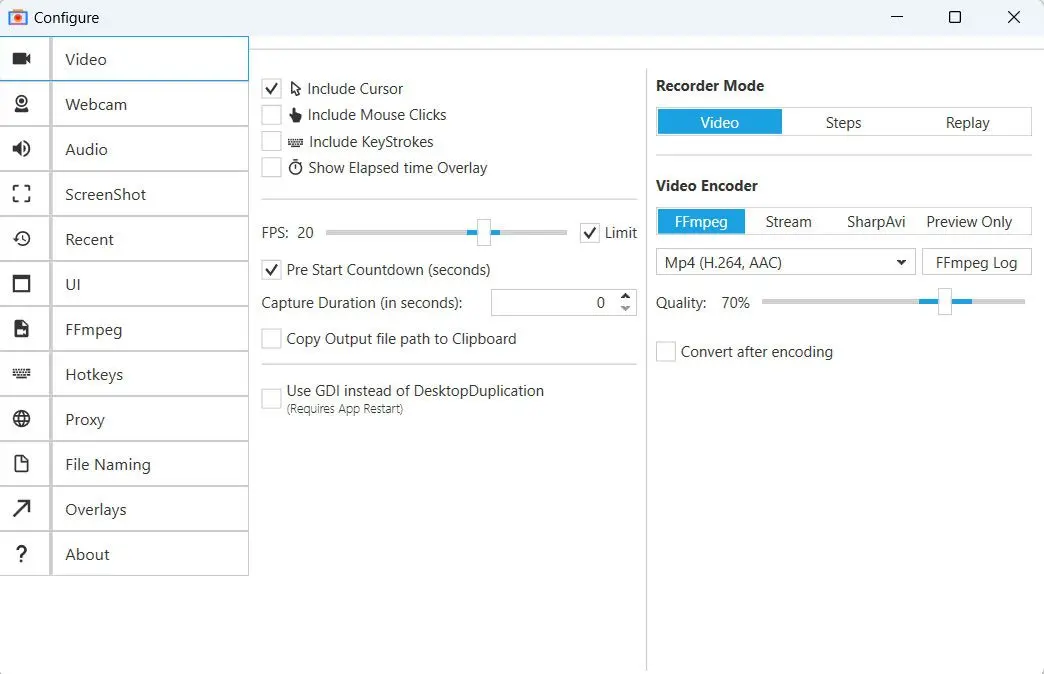Uncheck the Include Cursor checkbox
The width and height of the screenshot is (1044, 674).
point(271,88)
